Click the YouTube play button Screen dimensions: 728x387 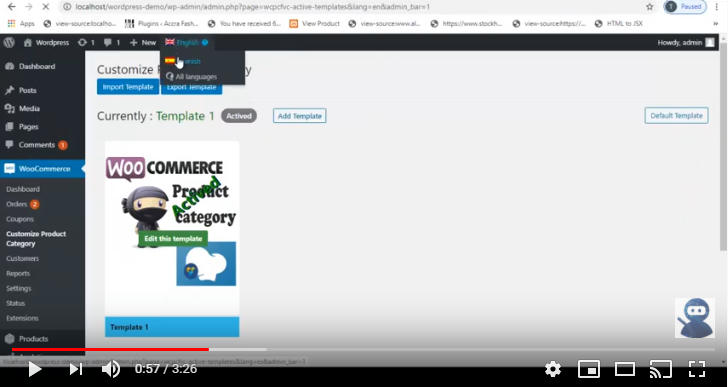click(35, 369)
